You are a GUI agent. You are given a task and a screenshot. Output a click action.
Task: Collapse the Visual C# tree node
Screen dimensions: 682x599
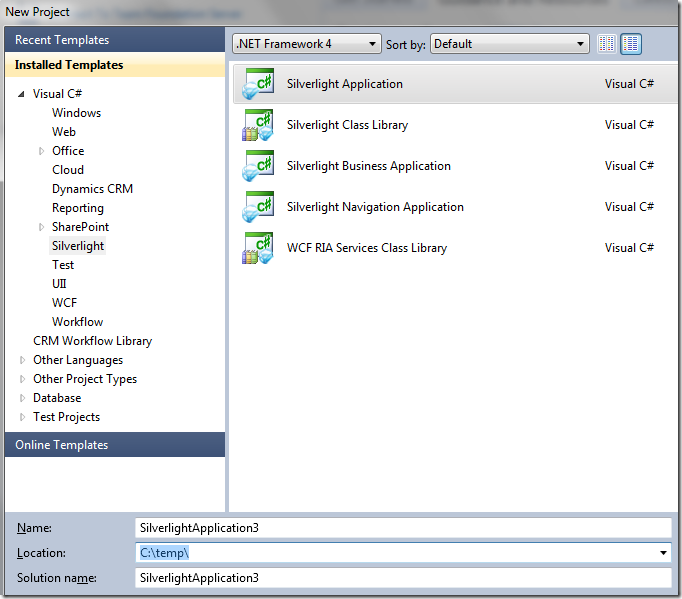pos(21,94)
